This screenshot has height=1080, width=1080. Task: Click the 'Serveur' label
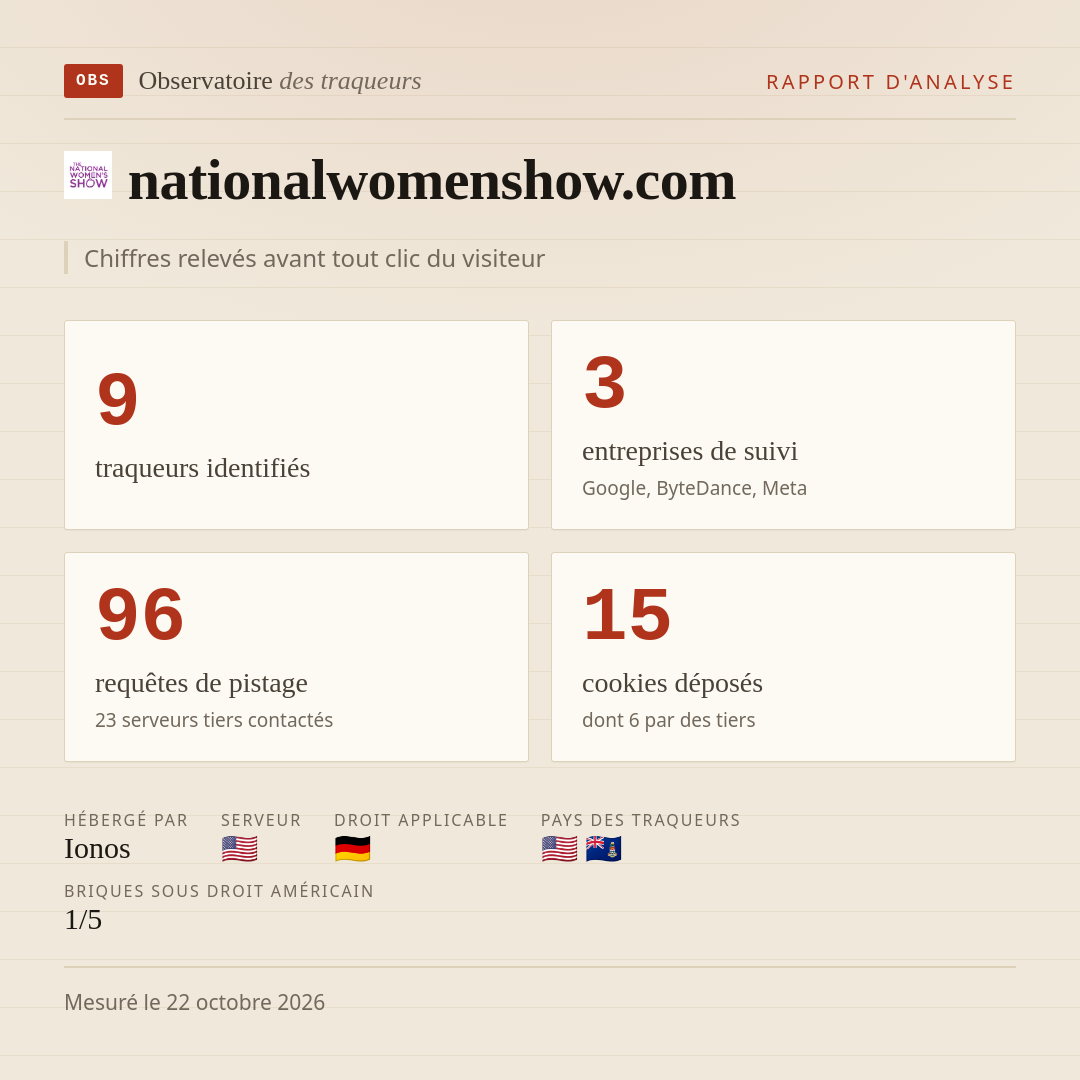(x=261, y=820)
